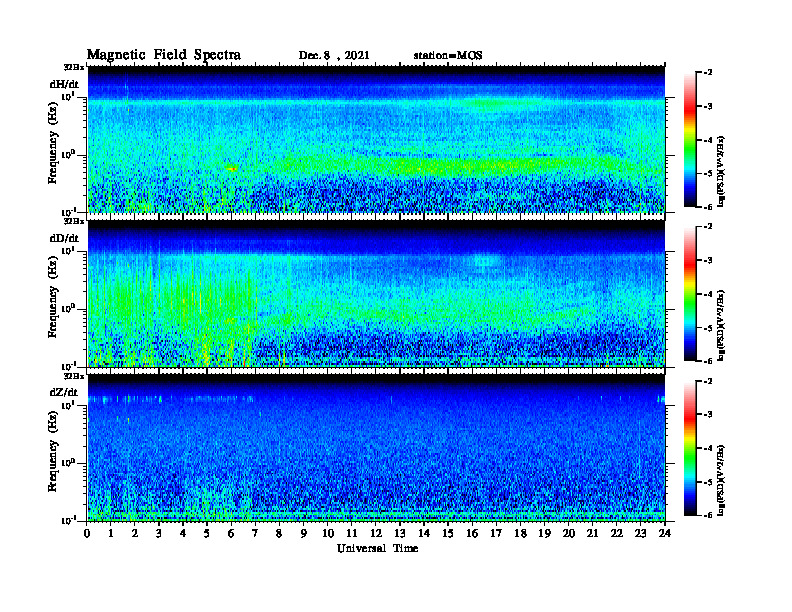
Task: Click the "Magnetic Field Spectra" title
Action: [x=164, y=55]
